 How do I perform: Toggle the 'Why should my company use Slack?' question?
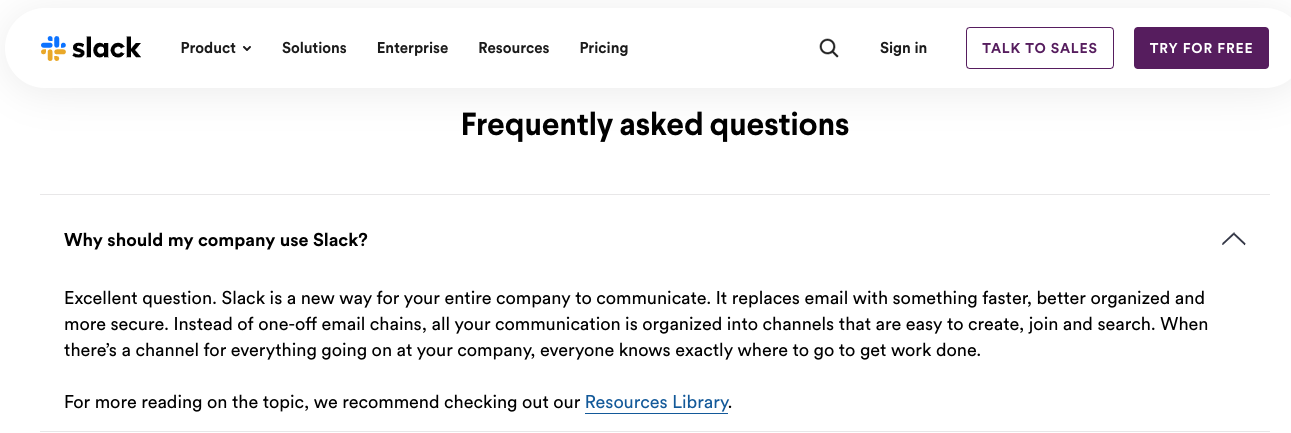[x=216, y=240]
